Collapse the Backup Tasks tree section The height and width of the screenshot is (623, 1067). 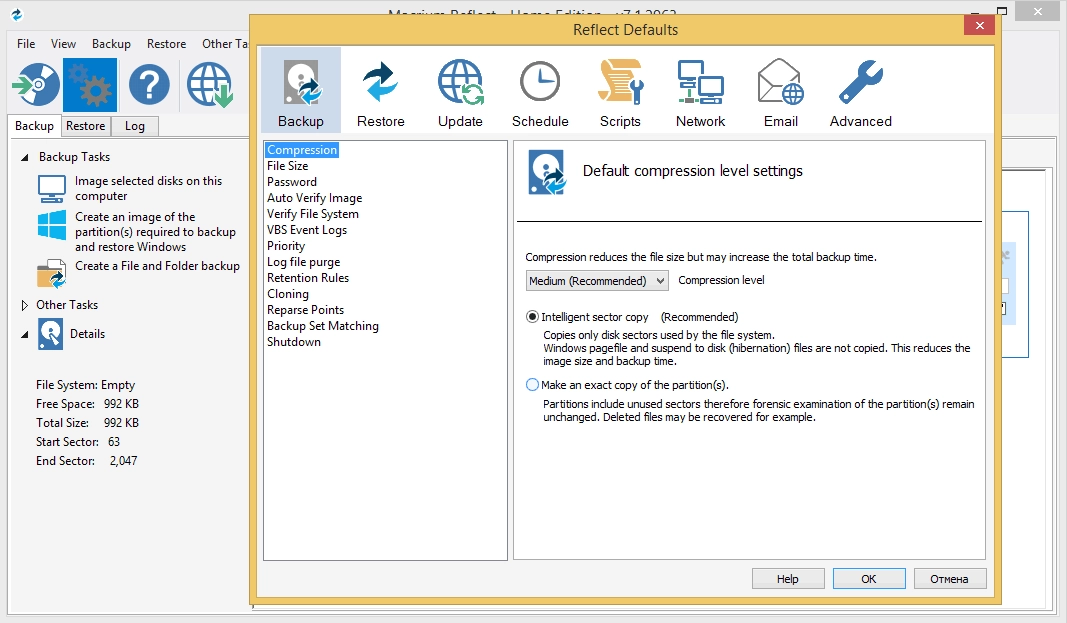(24, 157)
